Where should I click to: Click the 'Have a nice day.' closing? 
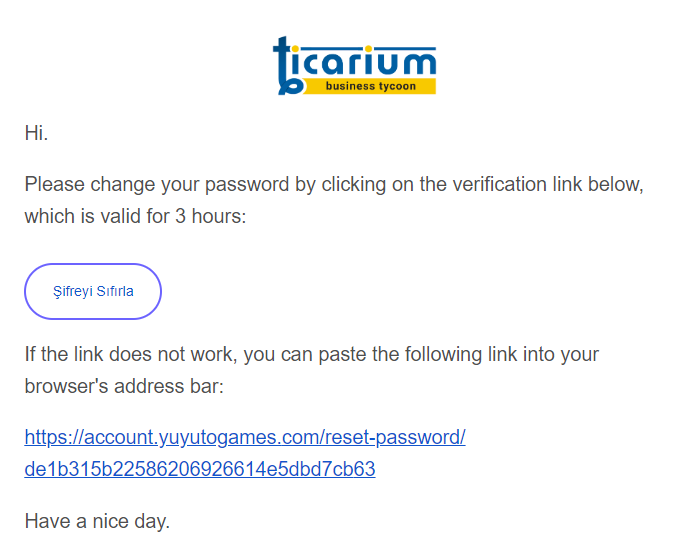pos(97,521)
